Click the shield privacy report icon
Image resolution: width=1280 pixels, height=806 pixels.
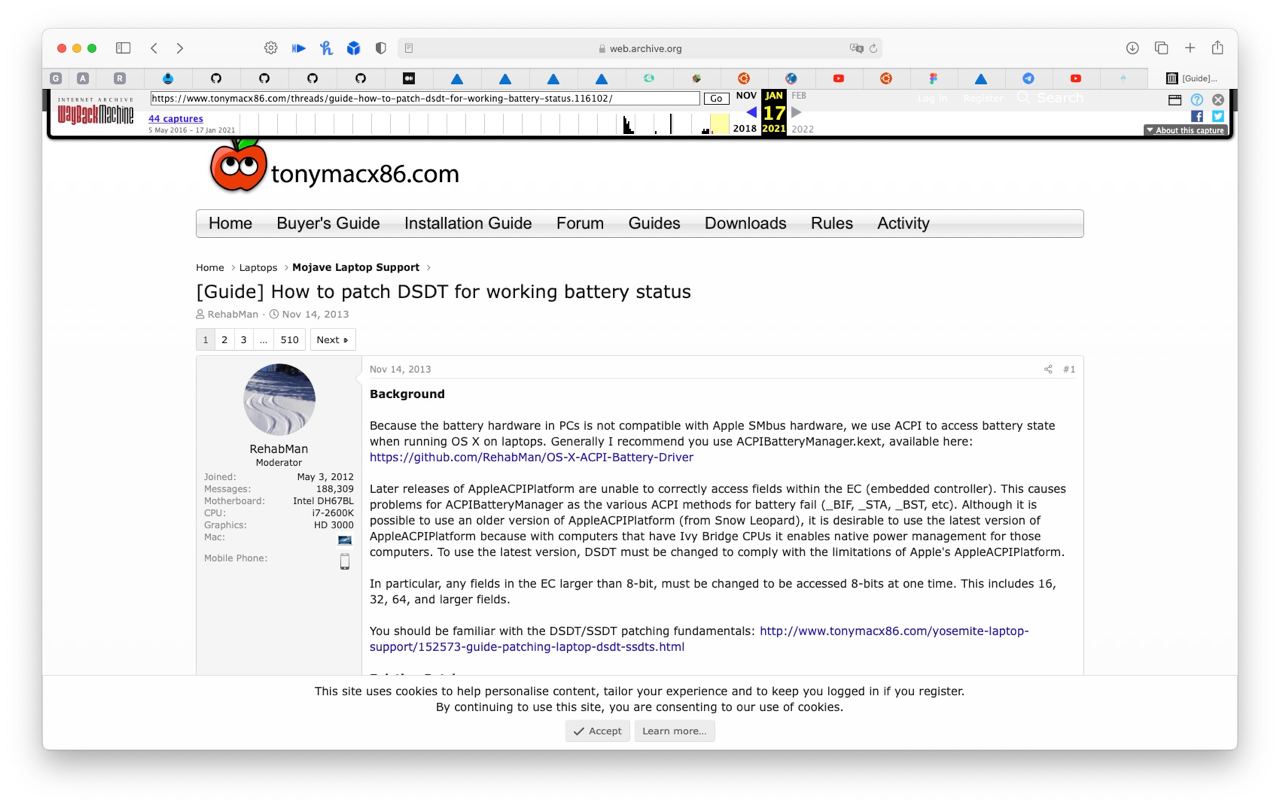click(x=381, y=48)
